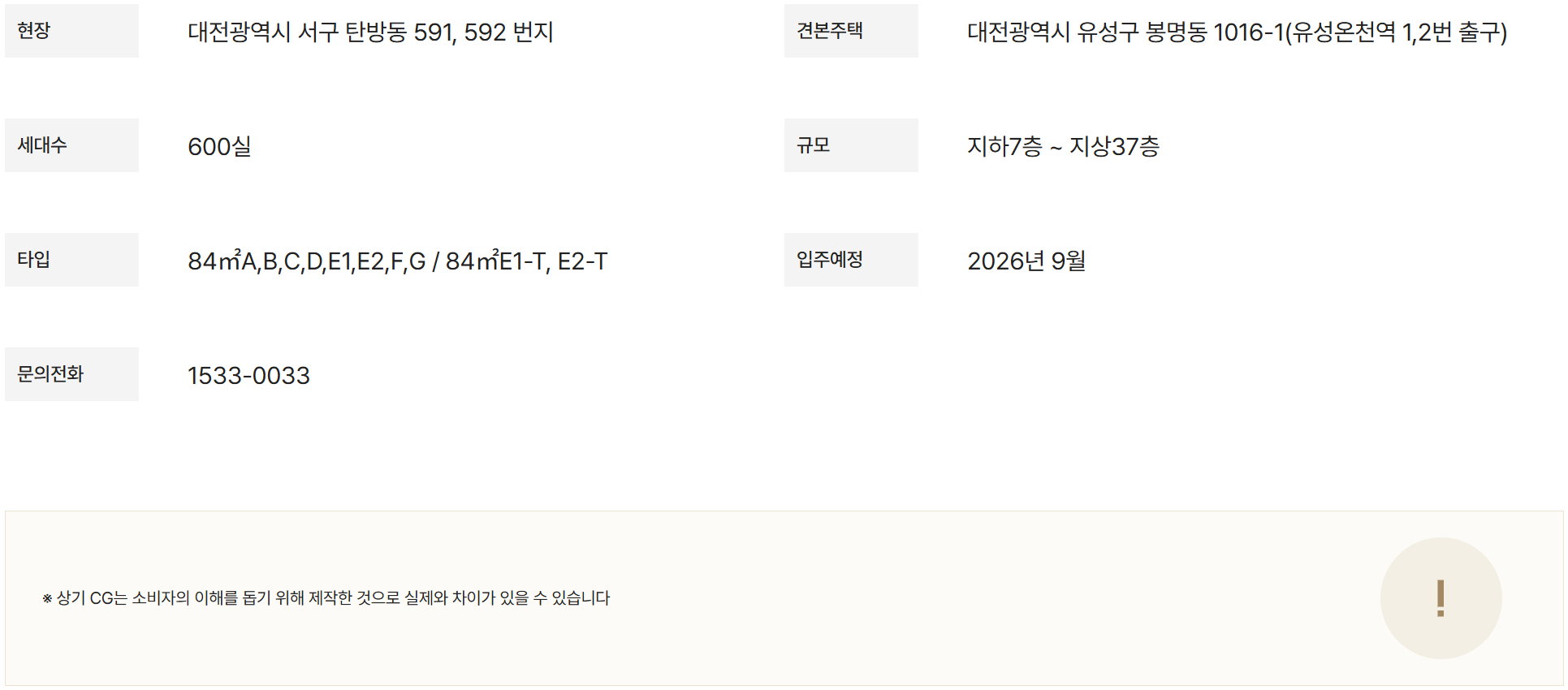Viewport: 1568px width, 690px height.
Task: Click the 세대수 label cell
Action: [x=71, y=145]
